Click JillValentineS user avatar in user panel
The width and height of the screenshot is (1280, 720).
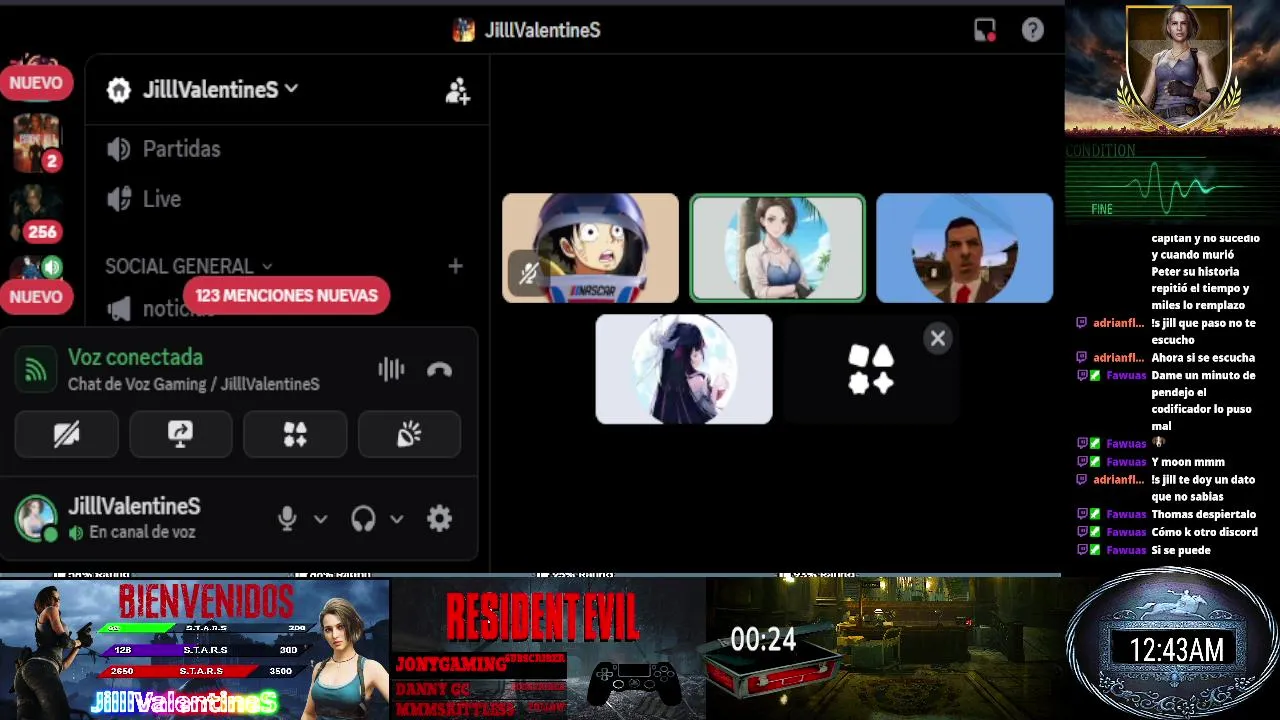click(x=36, y=519)
